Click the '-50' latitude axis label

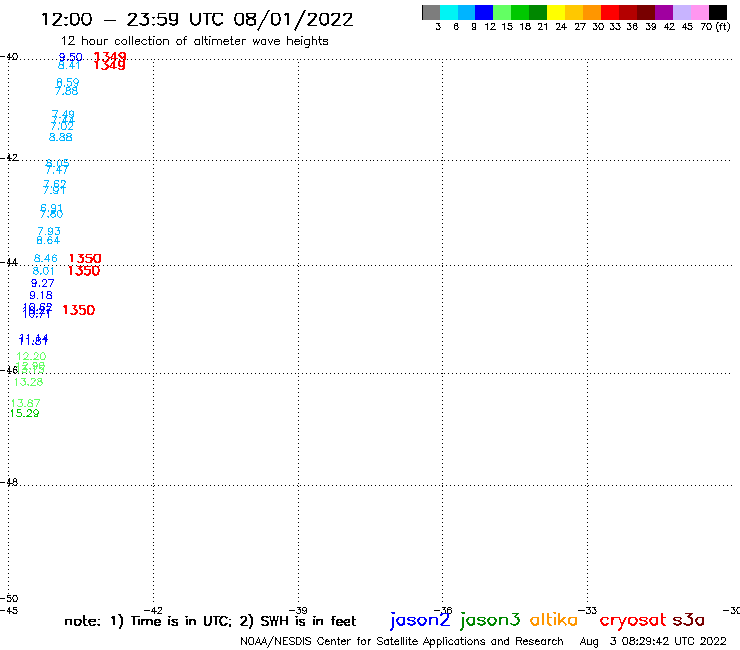click(9, 598)
